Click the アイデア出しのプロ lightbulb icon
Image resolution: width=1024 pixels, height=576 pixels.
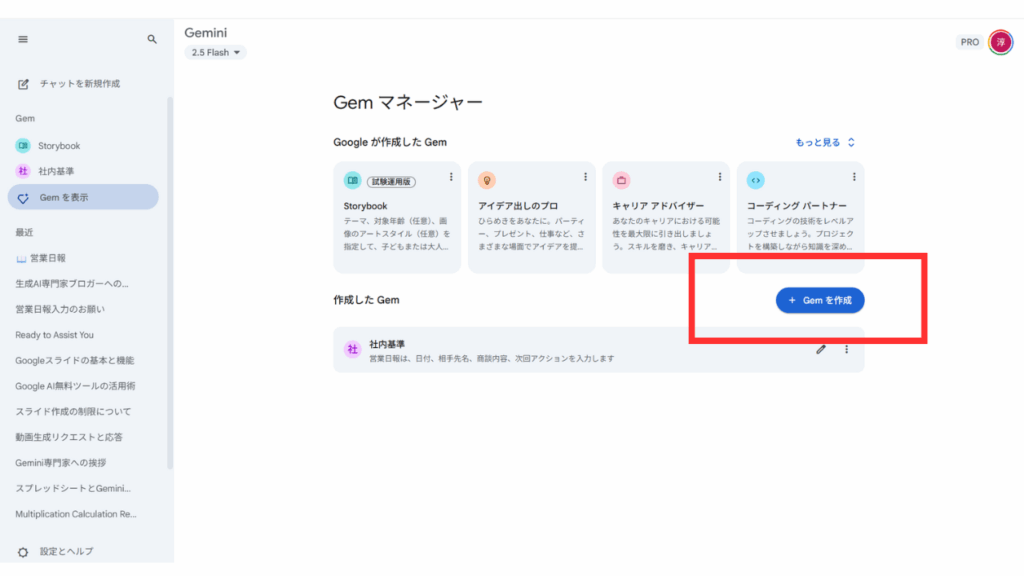click(x=487, y=180)
